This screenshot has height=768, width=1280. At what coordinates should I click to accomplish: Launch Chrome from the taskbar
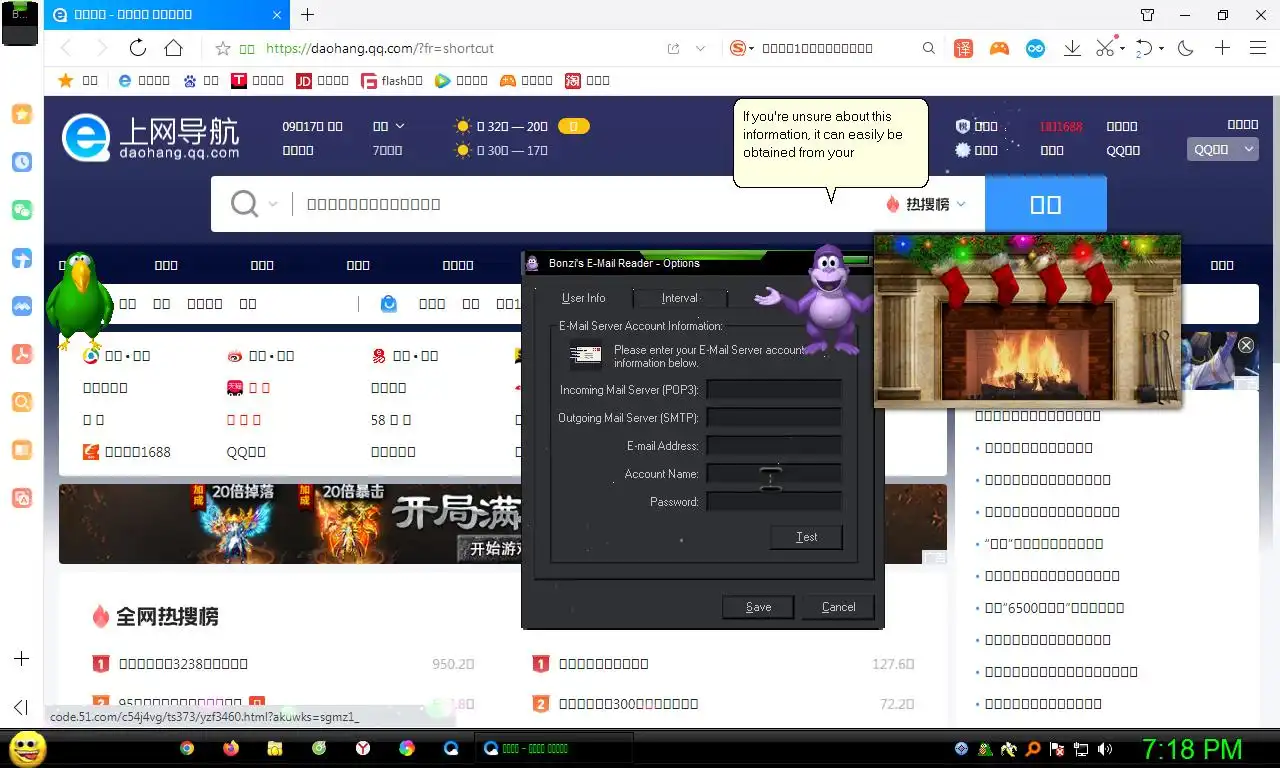point(187,748)
